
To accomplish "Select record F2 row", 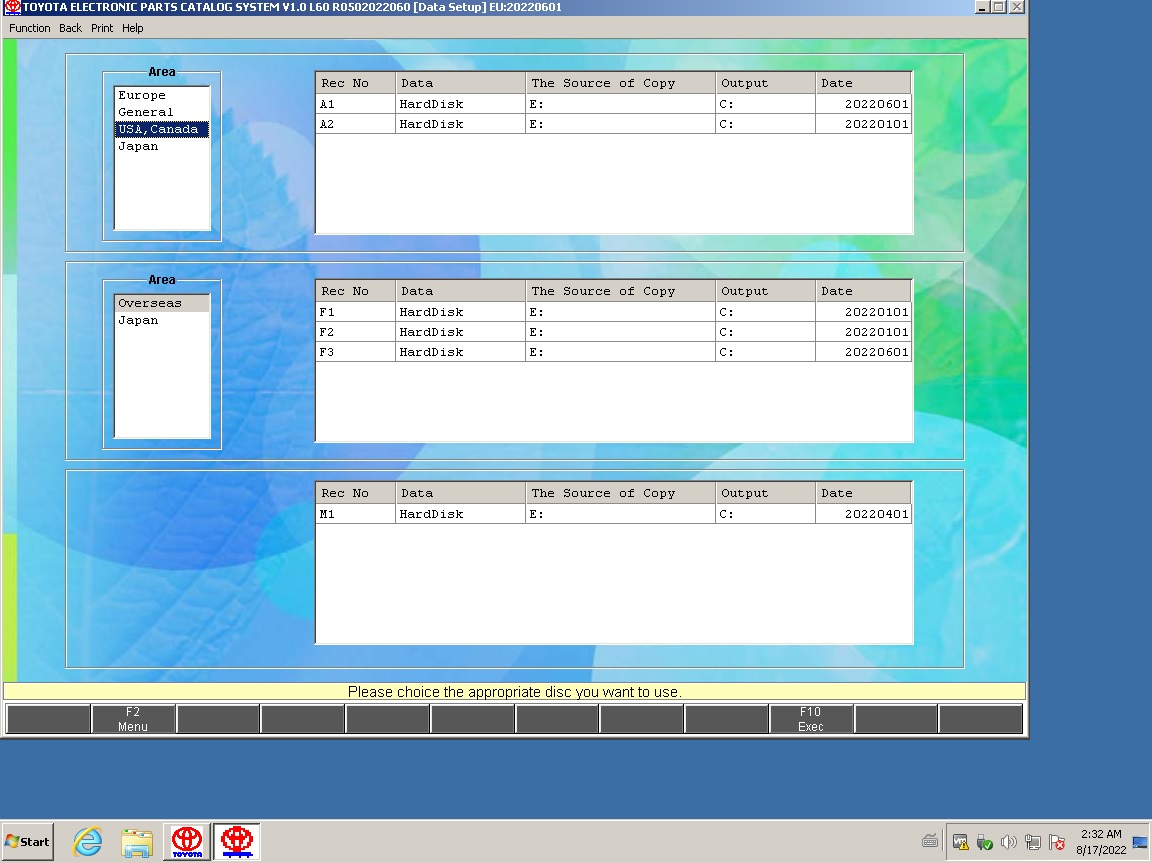I will [613, 332].
